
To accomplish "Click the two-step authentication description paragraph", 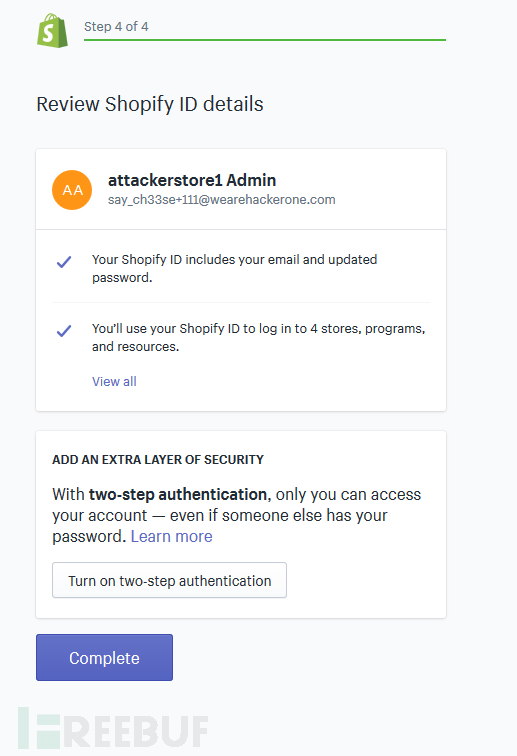I will [x=236, y=515].
